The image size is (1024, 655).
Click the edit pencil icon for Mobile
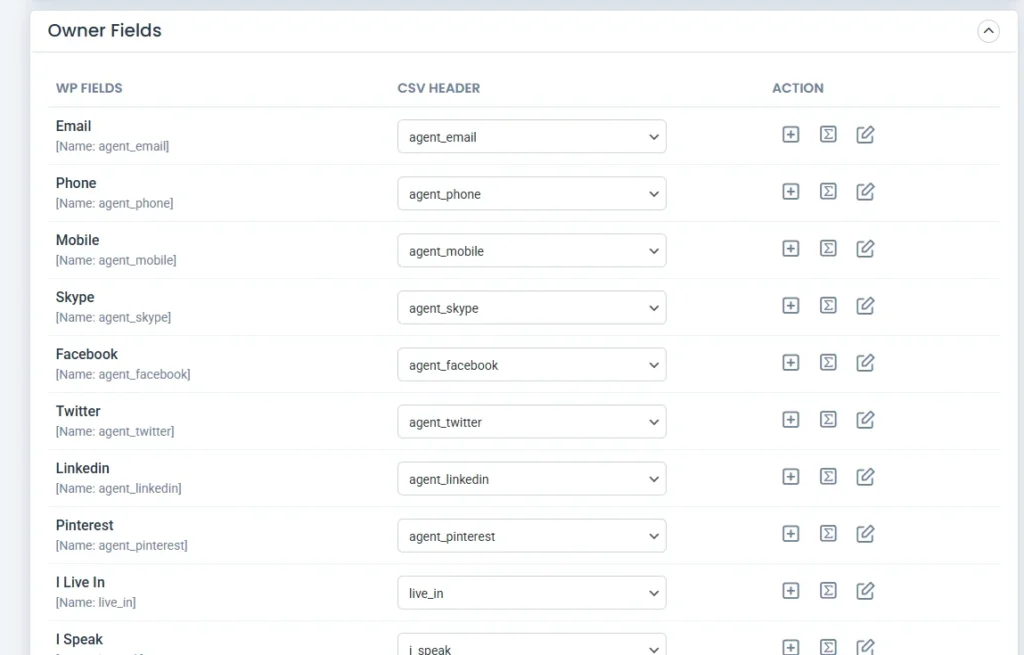tap(866, 249)
